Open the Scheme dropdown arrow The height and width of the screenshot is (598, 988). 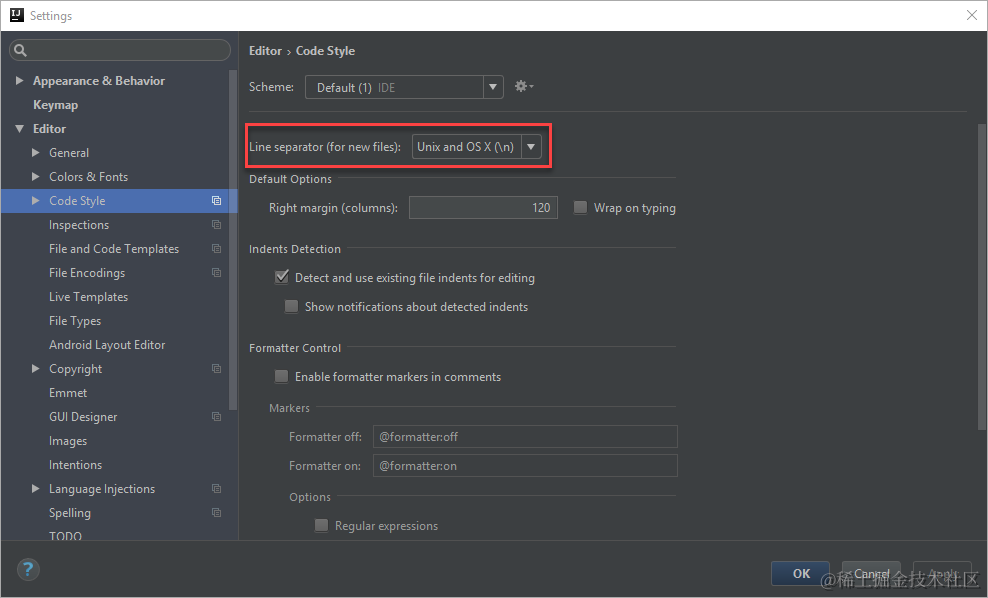click(493, 87)
